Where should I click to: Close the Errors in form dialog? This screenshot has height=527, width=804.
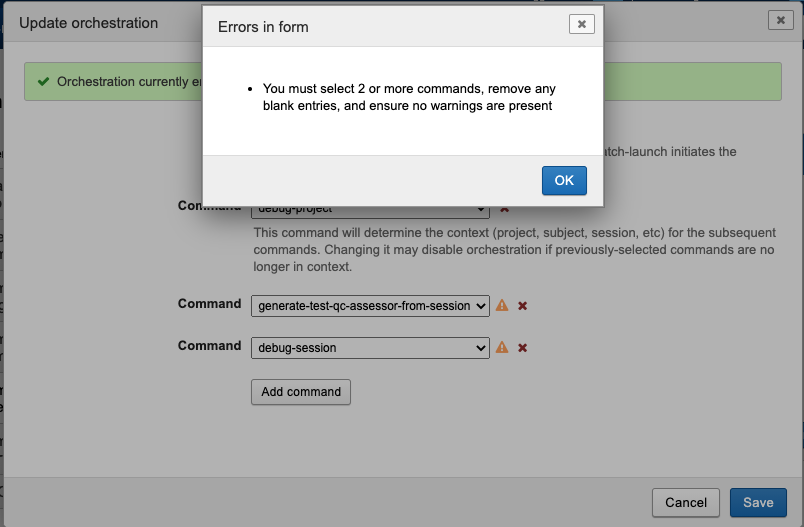click(581, 24)
